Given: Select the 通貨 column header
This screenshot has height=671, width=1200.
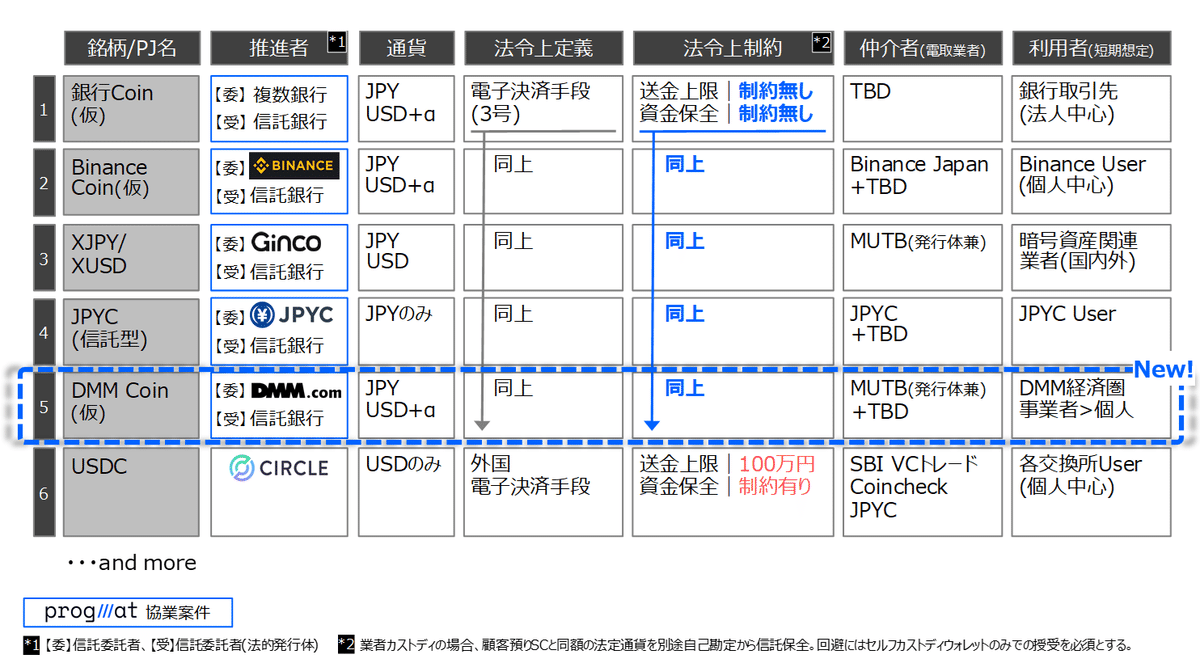Looking at the screenshot, I should 406,48.
